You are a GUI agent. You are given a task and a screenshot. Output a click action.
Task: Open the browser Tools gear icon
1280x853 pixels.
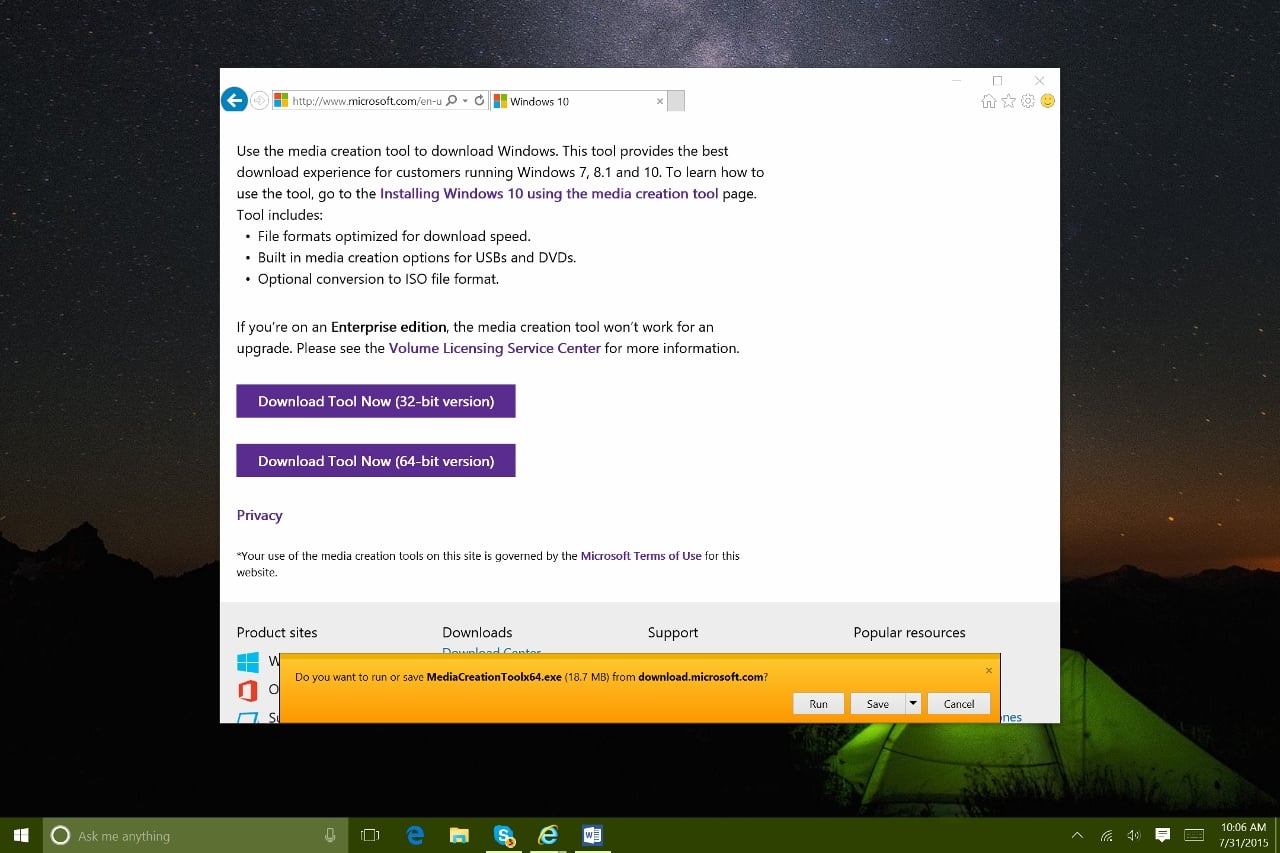click(1028, 101)
